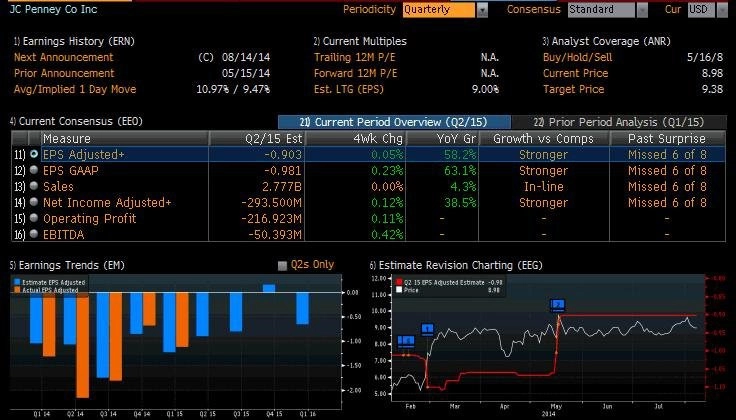736x420 pixels.
Task: Click the currency dropdown arrow button
Action: pyautogui.click(x=722, y=10)
